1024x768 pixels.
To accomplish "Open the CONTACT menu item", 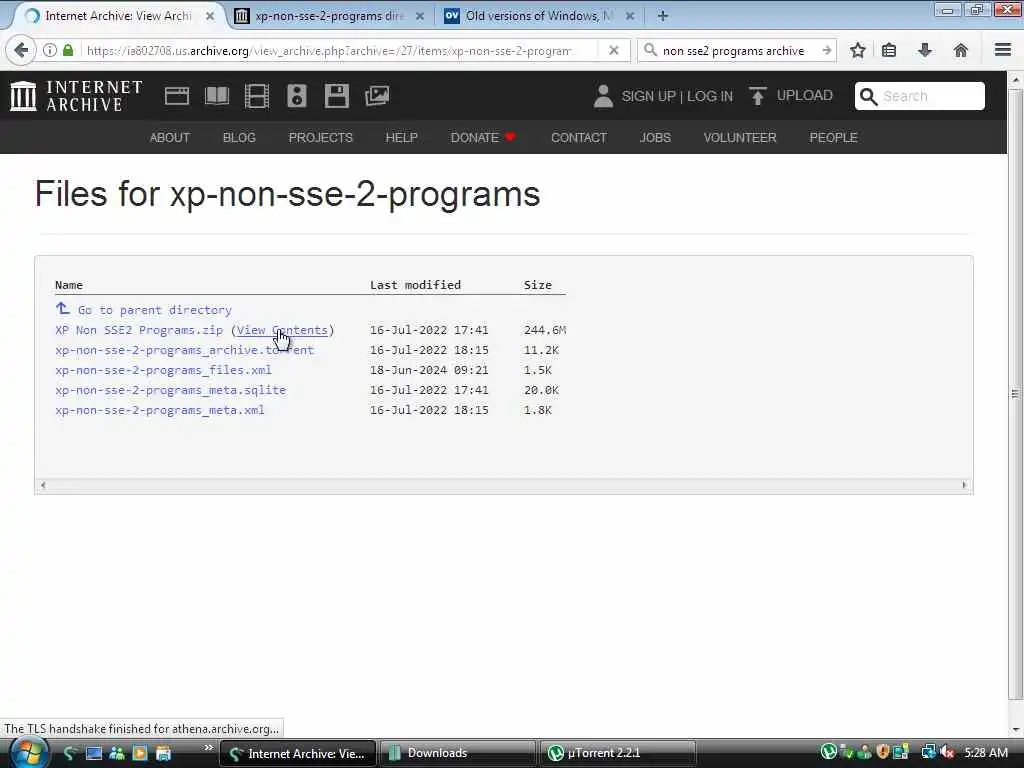I will click(579, 138).
